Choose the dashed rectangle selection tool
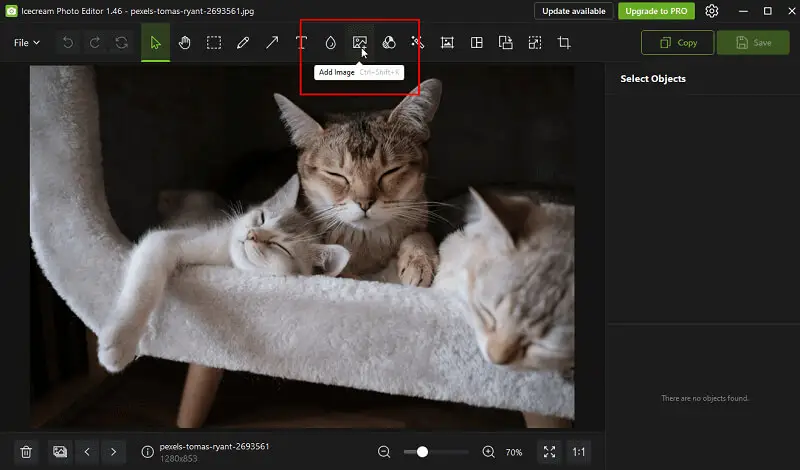Viewport: 800px width, 470px height. pyautogui.click(x=214, y=43)
